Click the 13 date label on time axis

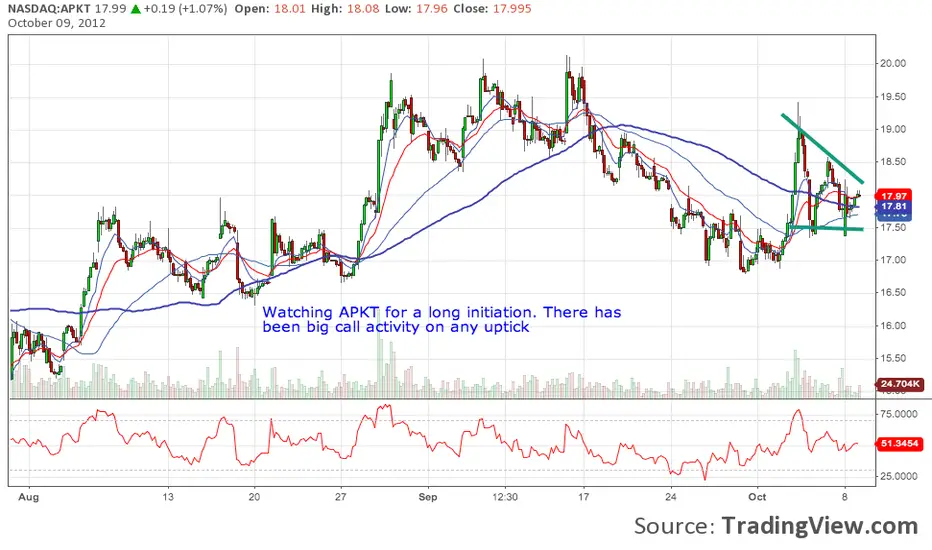[x=168, y=497]
